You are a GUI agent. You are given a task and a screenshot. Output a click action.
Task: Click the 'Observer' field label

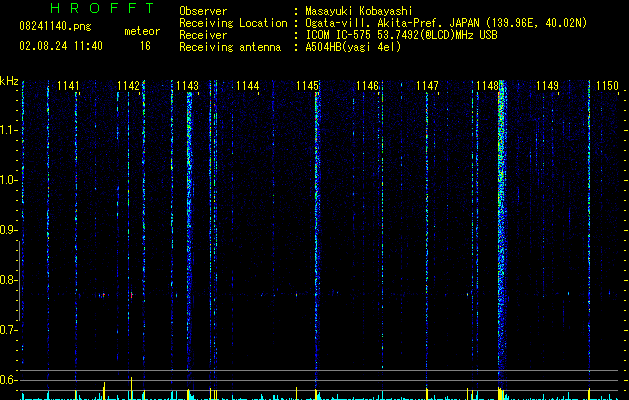coord(203,11)
